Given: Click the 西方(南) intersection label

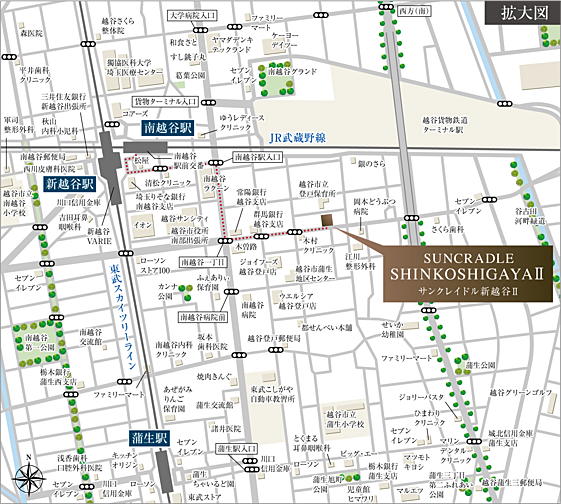Looking at the screenshot, I should 414,11.
